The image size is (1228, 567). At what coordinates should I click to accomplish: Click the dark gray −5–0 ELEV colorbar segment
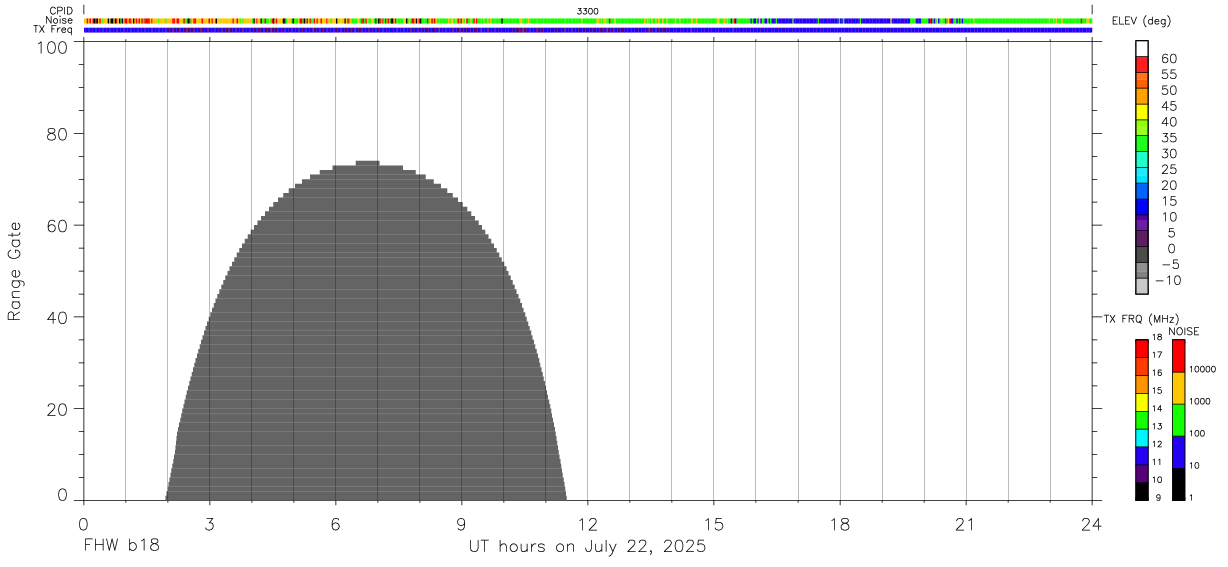(1142, 254)
